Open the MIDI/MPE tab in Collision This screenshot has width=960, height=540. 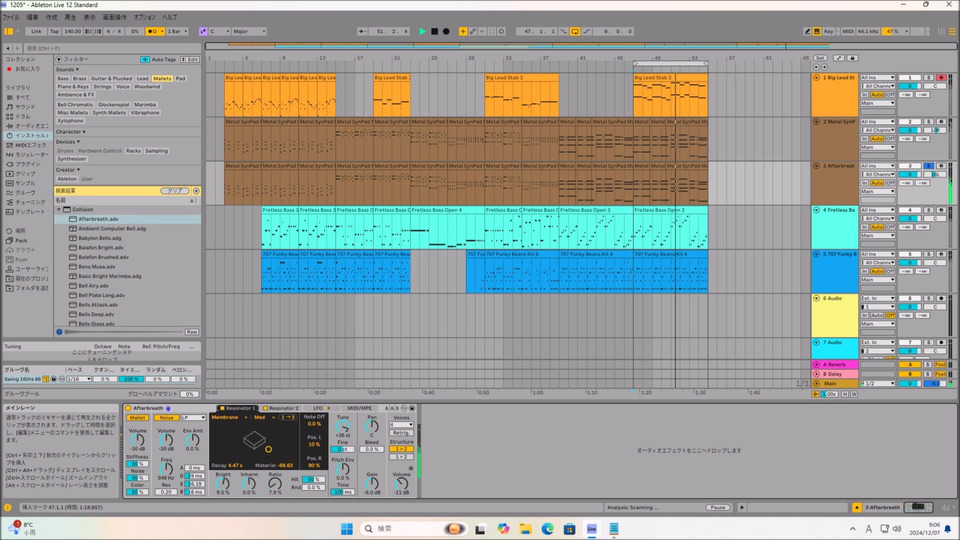click(x=359, y=408)
